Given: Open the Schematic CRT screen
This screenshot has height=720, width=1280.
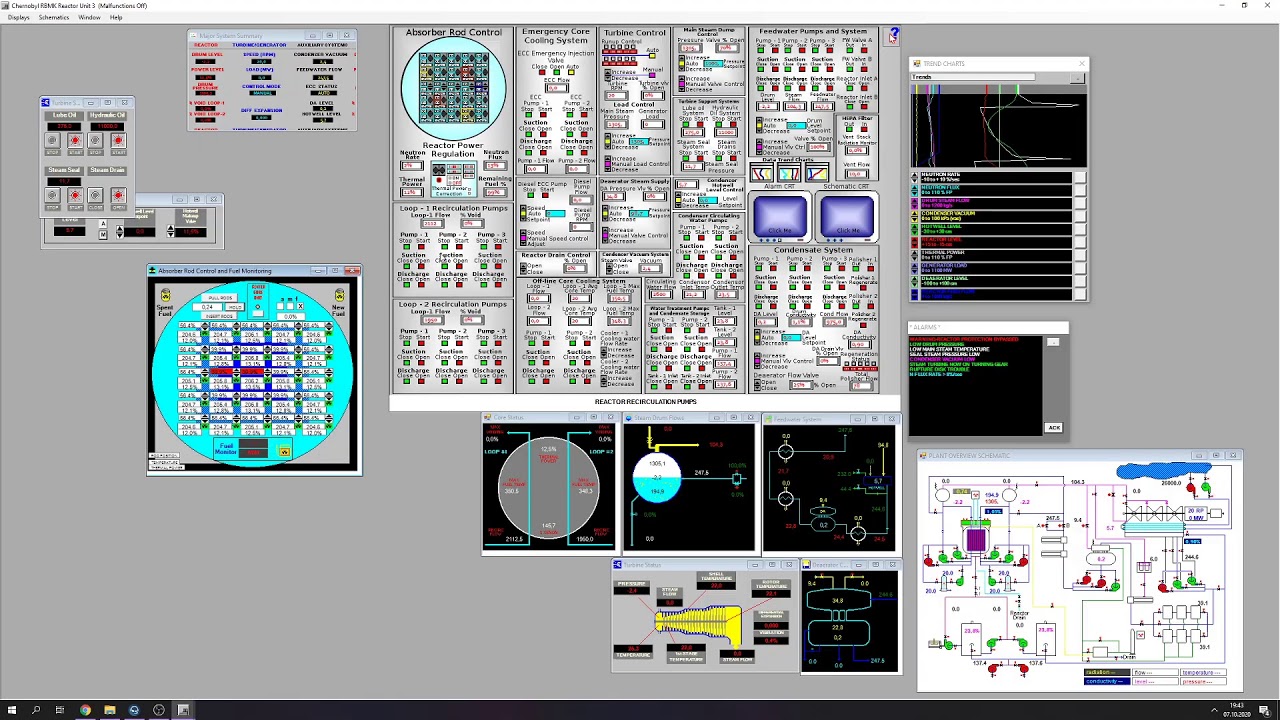Looking at the screenshot, I should pyautogui.click(x=847, y=216).
